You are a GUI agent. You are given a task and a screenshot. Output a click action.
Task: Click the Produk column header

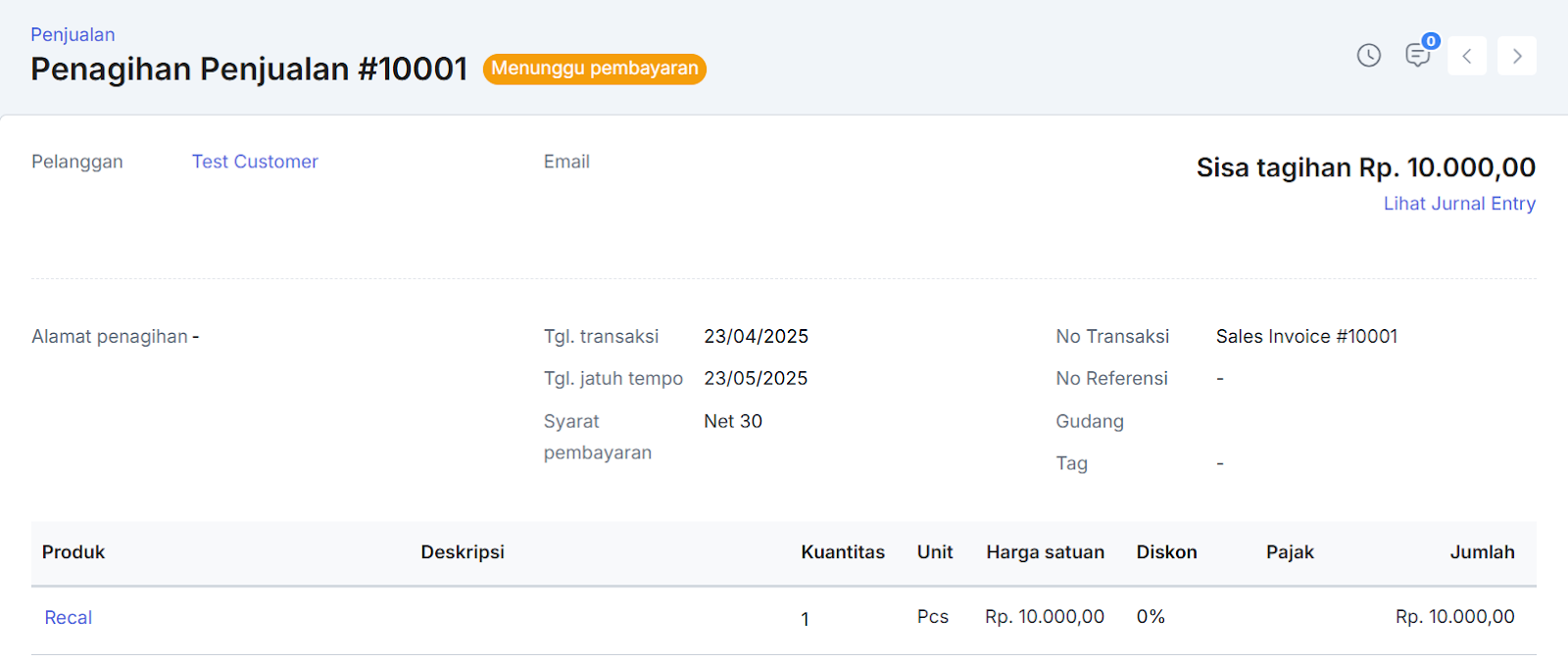[x=73, y=552]
